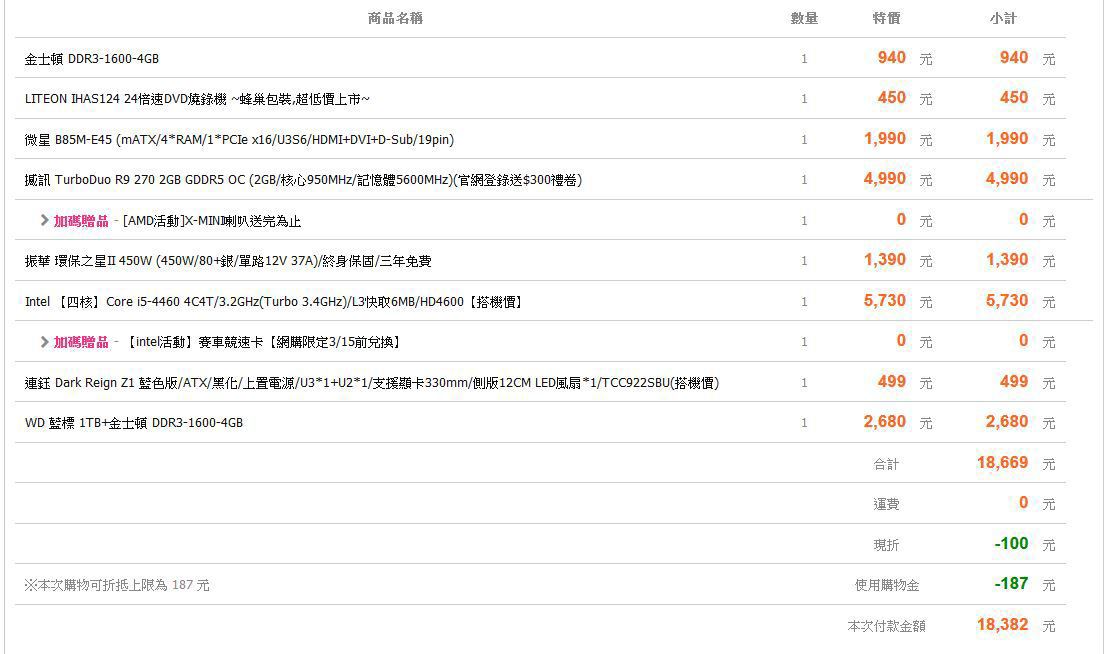Click the 加碼贈品 label in the AMD row
Screen dimensions: 1116x654
[81, 221]
